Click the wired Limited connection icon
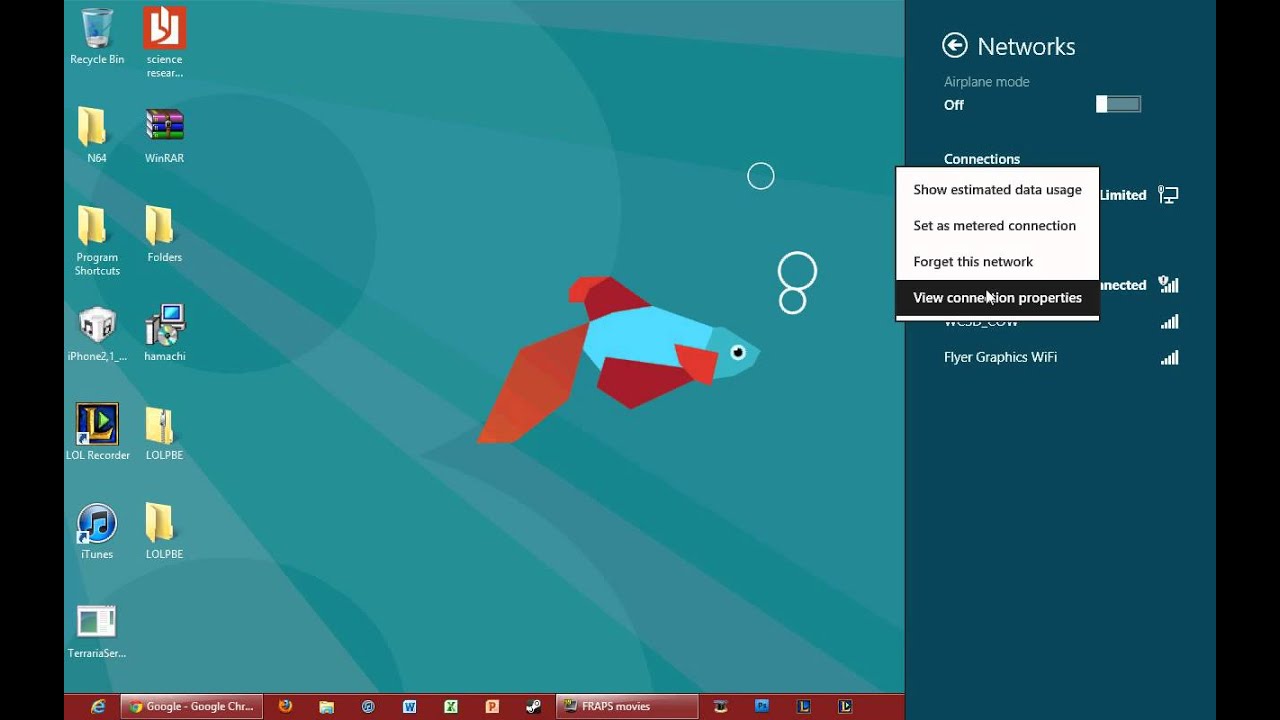The width and height of the screenshot is (1280, 720). tap(1167, 195)
